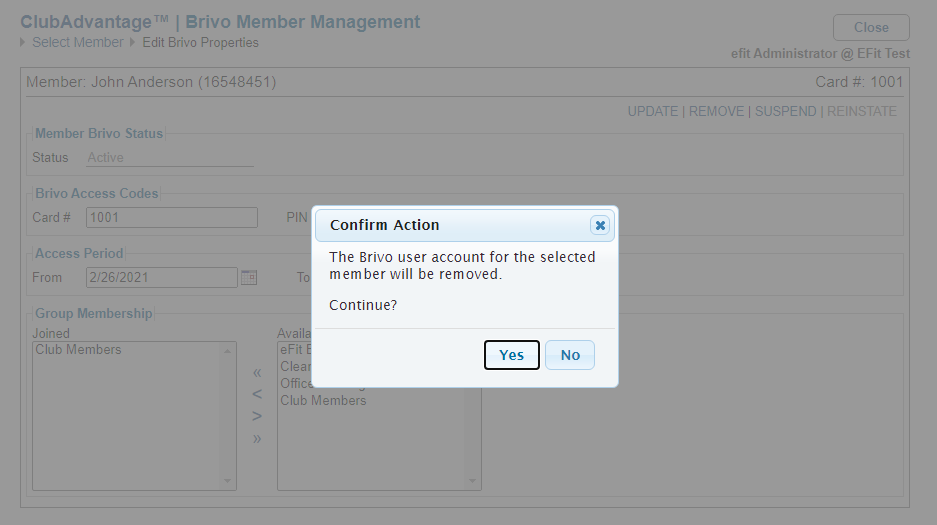Screen dimensions: 937x525
Task: Click the single right arrow >
Action: coord(257,416)
